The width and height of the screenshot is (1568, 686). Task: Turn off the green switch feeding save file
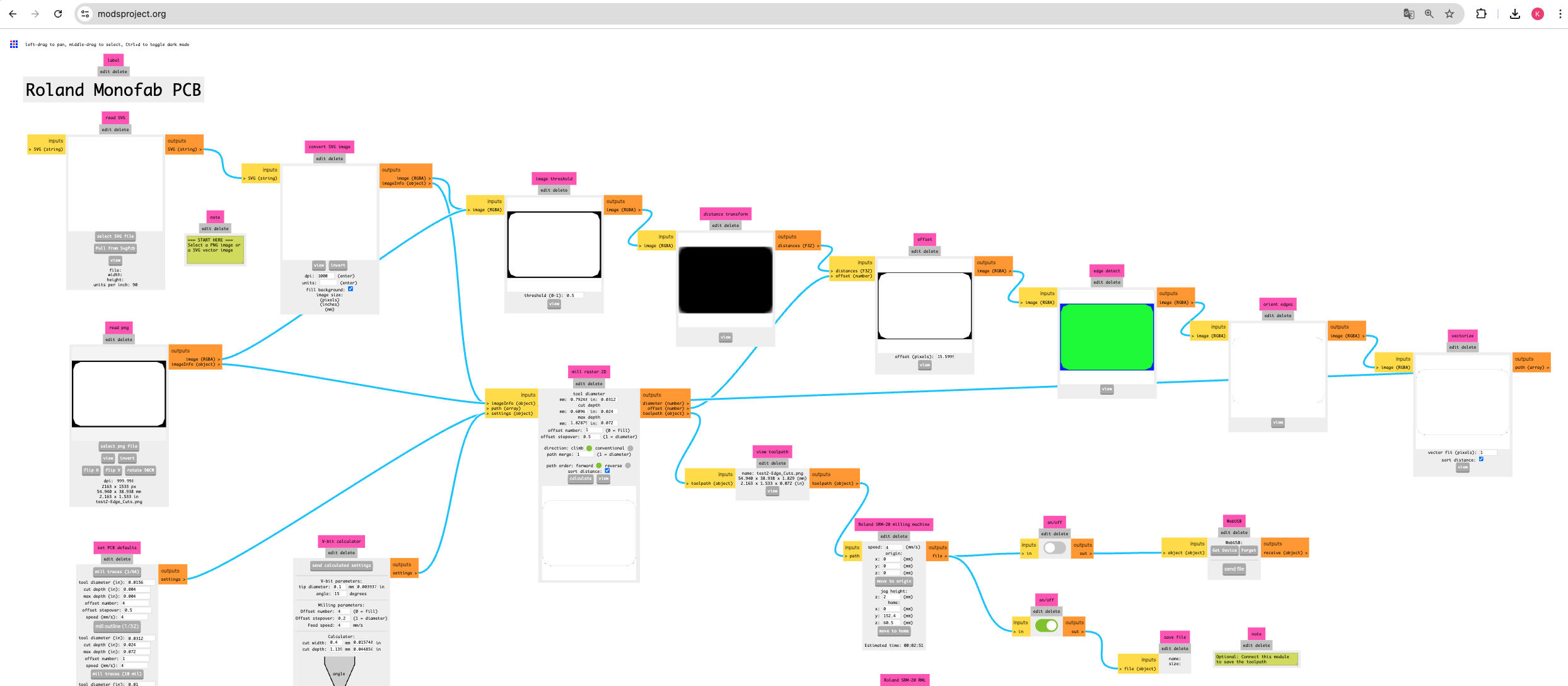click(x=1046, y=625)
